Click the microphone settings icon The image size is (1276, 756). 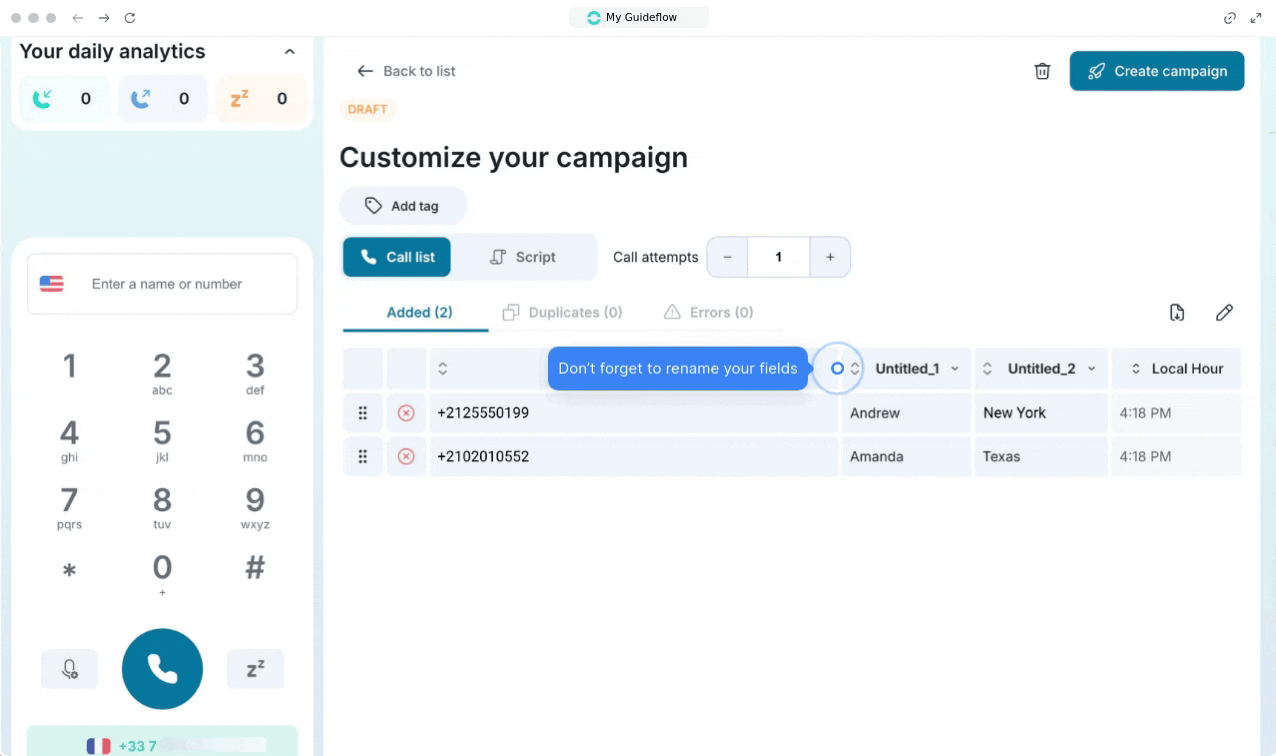[x=70, y=669]
